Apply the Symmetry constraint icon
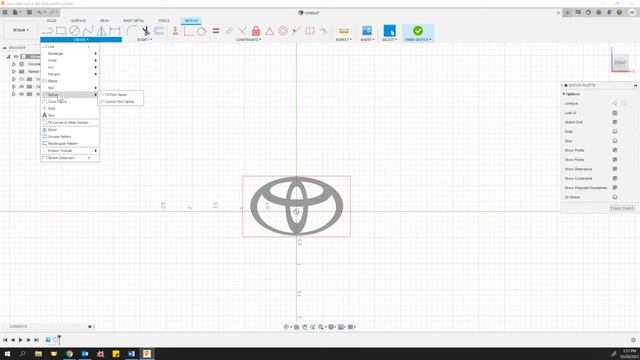 click(x=310, y=31)
